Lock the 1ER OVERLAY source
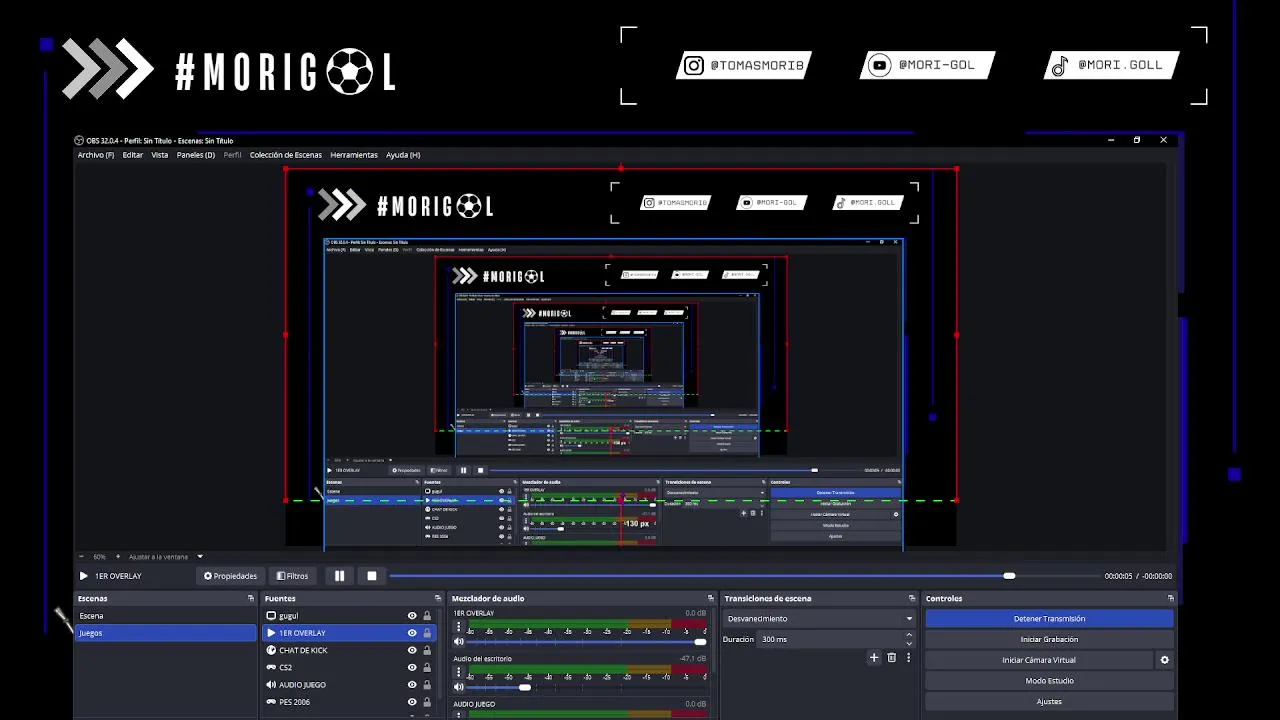1280x720 pixels. click(427, 633)
